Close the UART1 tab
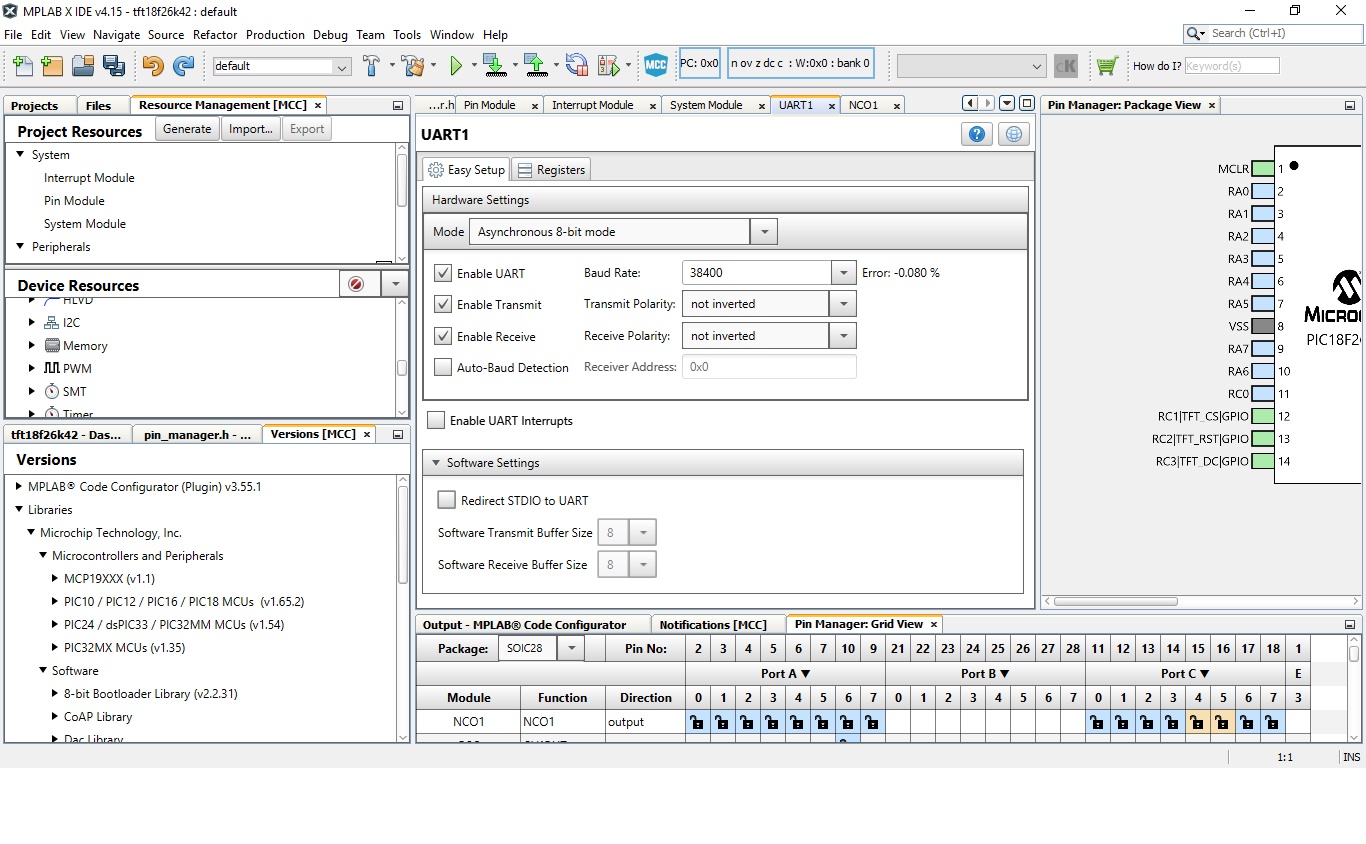 pyautogui.click(x=832, y=105)
